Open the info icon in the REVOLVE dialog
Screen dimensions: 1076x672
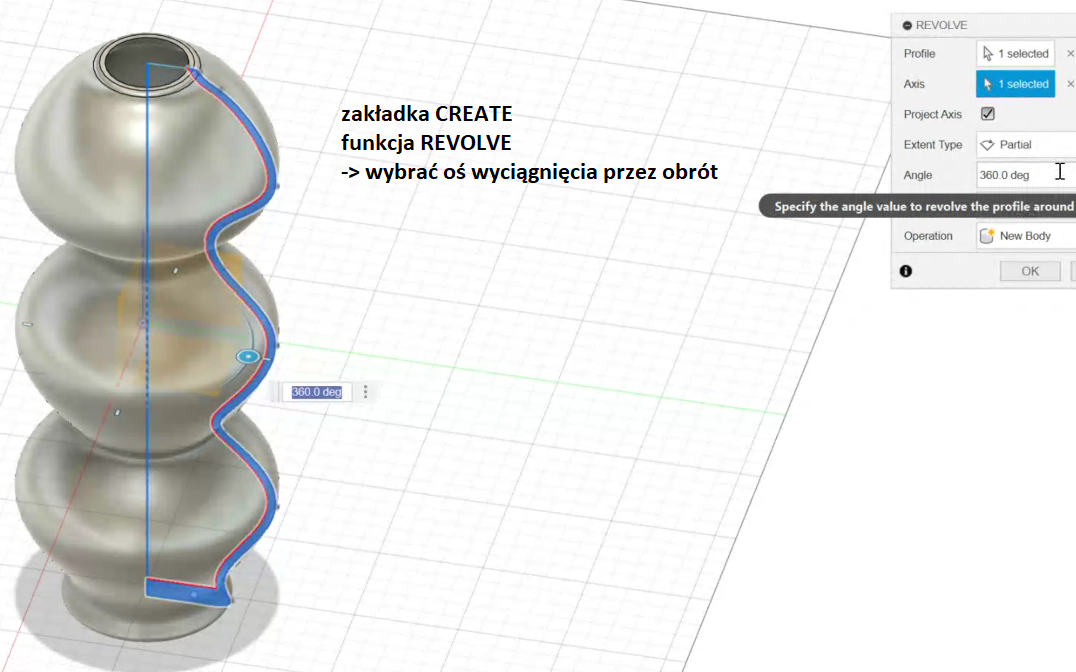coord(906,271)
